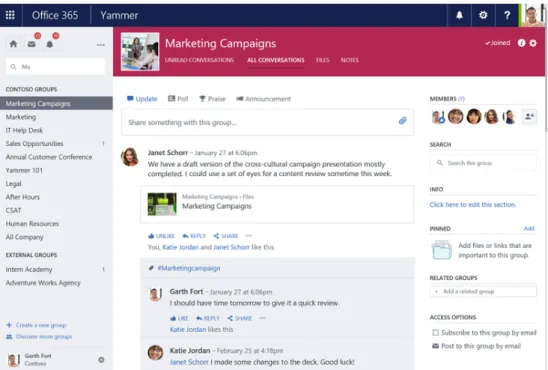
Task: Show group info icon in header
Action: point(521,43)
